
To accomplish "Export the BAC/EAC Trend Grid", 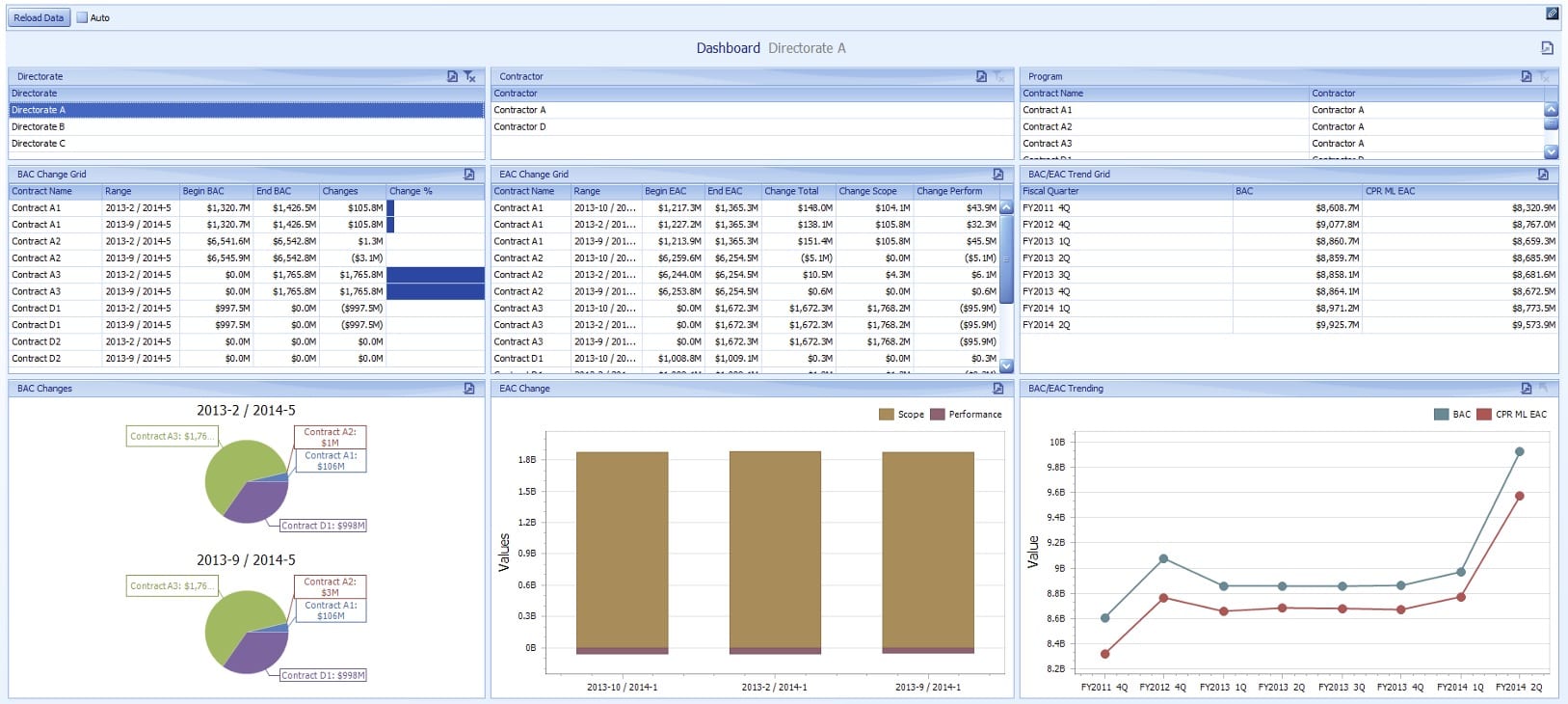I will click(x=1543, y=175).
